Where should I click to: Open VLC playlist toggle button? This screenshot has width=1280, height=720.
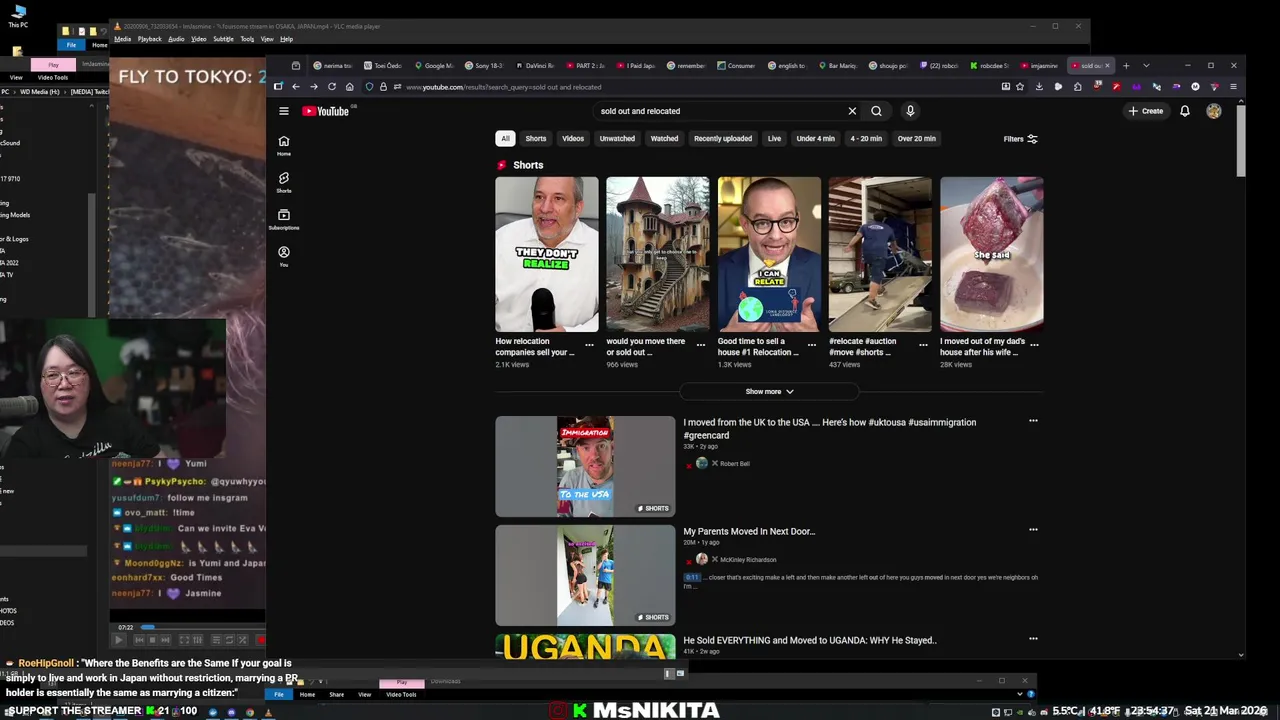pos(215,640)
